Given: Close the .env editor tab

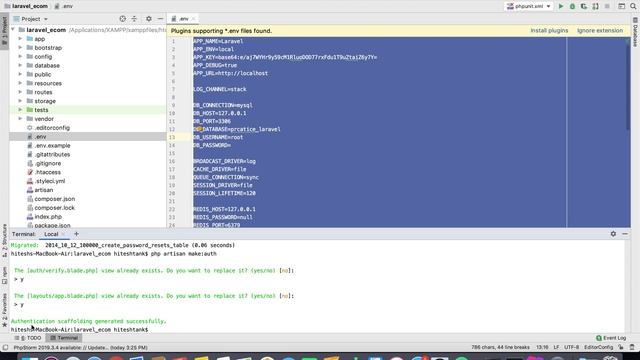Looking at the screenshot, I should click(193, 19).
